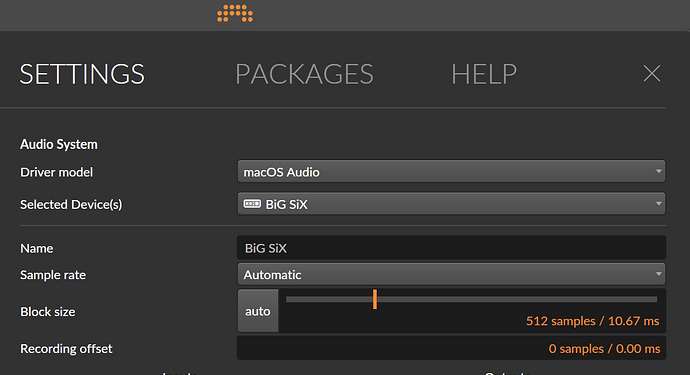Viewport: 690px width, 375px height.
Task: Click the orange Bitwig logo icon
Action: (x=235, y=13)
